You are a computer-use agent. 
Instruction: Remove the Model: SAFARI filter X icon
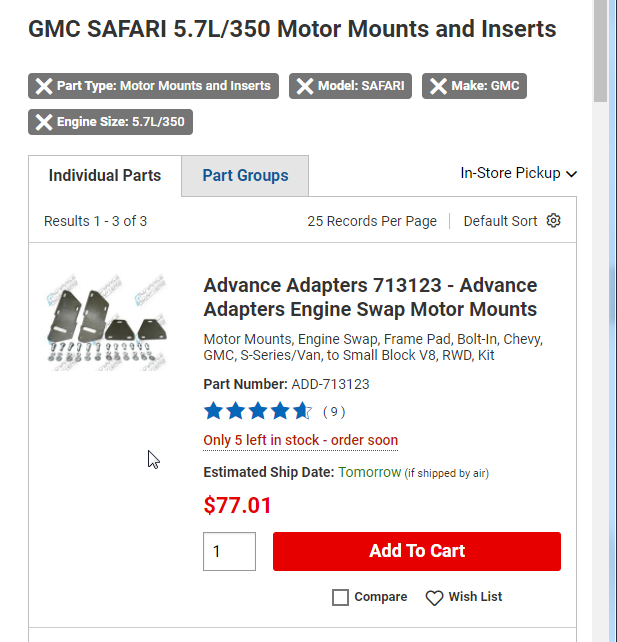pyautogui.click(x=305, y=86)
